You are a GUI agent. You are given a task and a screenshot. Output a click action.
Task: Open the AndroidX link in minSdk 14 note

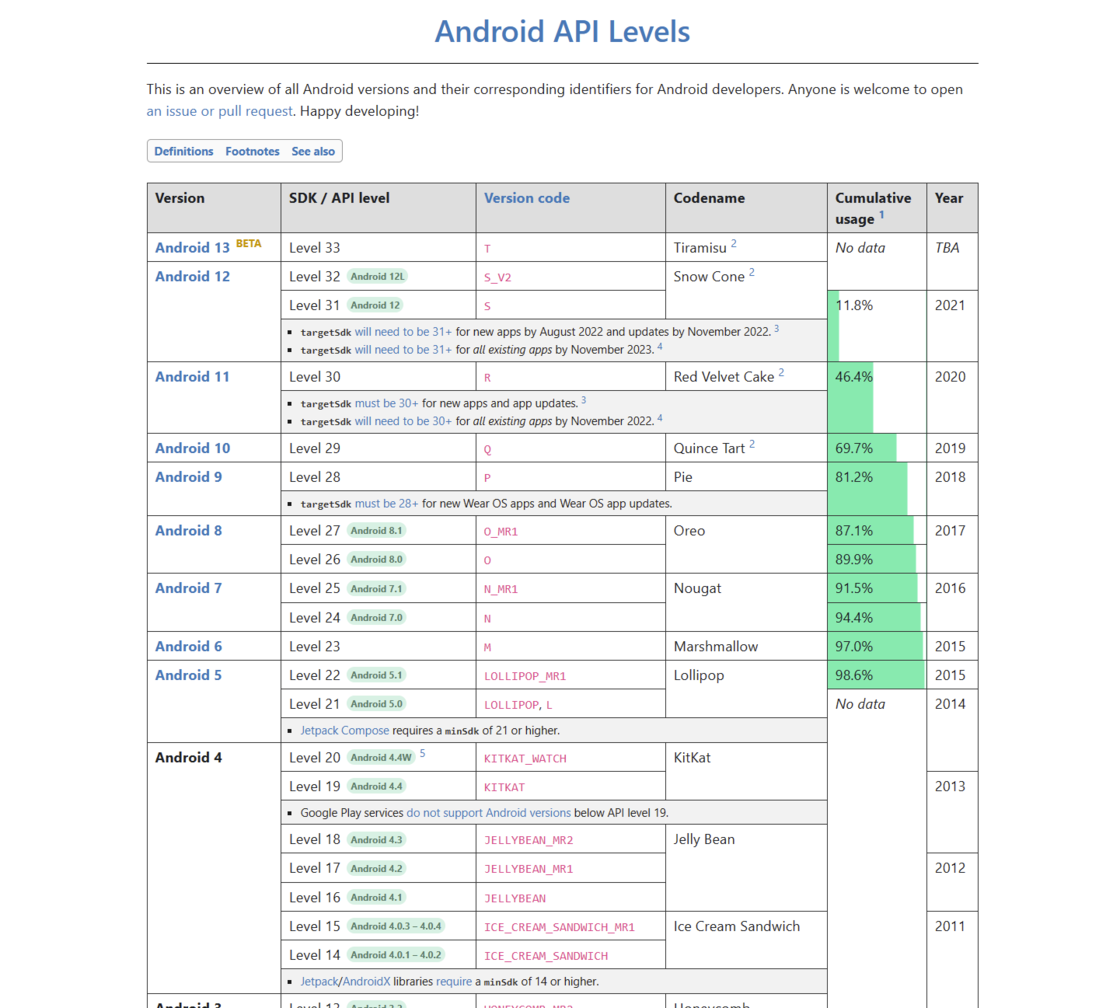366,982
